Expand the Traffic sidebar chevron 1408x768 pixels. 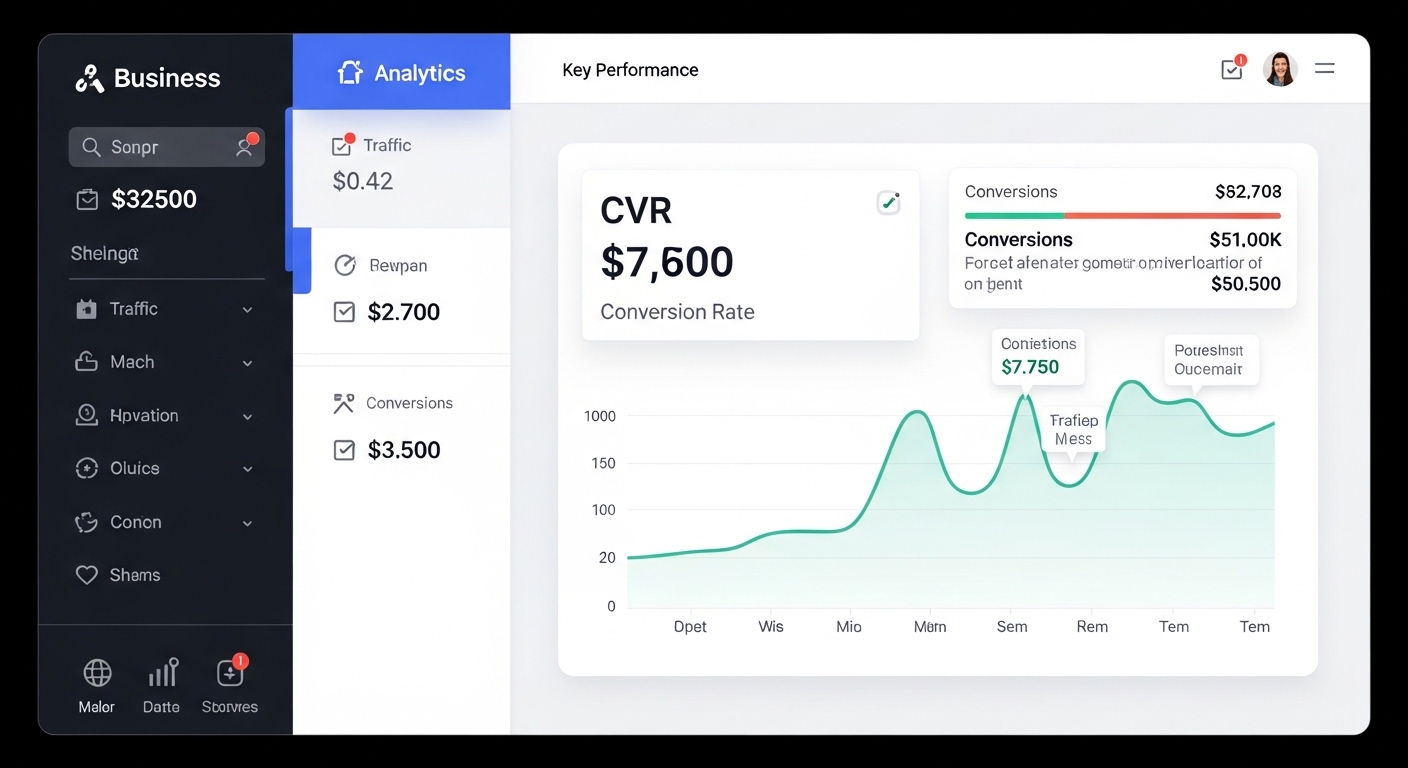247,310
